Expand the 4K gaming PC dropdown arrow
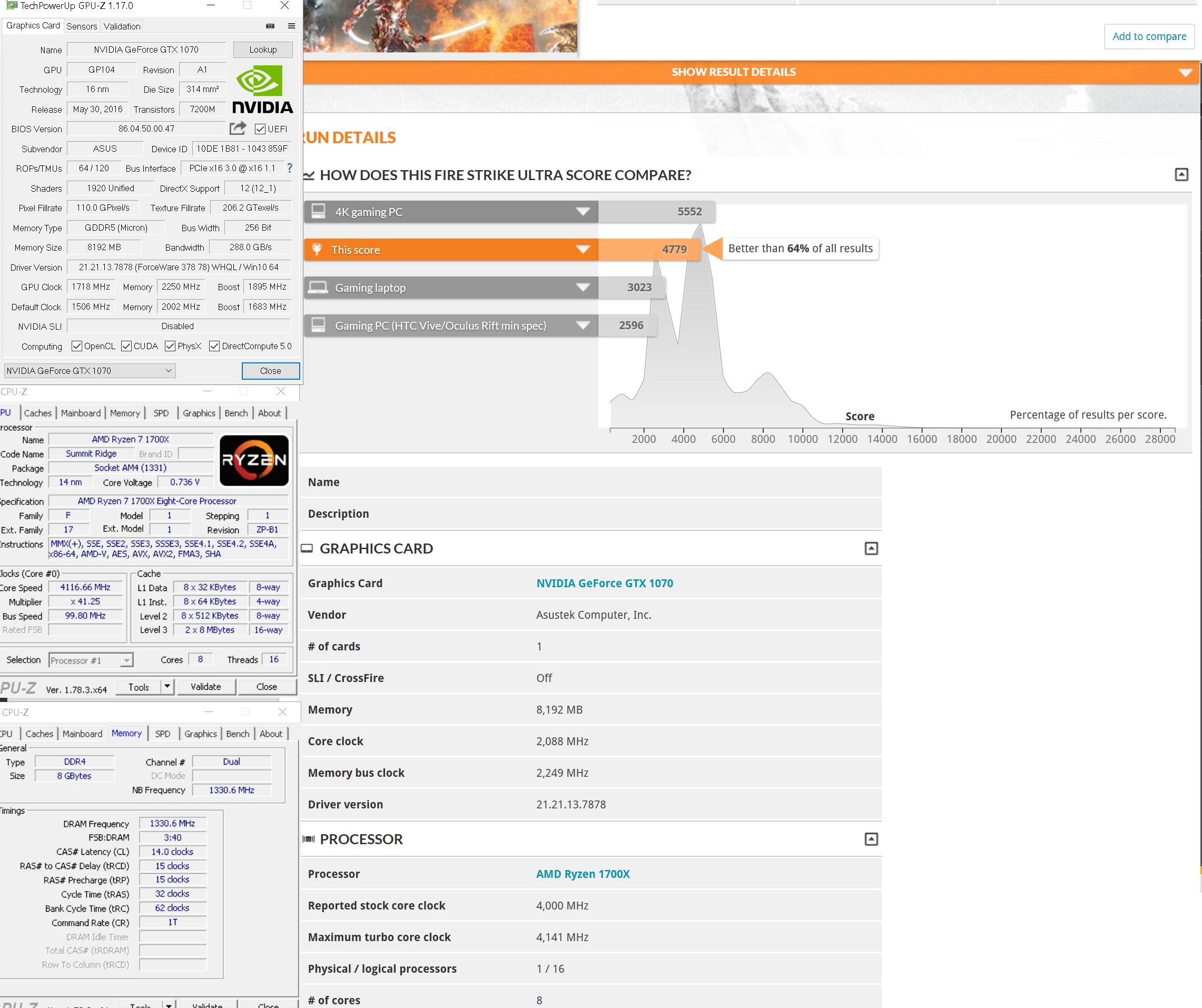 pyautogui.click(x=583, y=211)
